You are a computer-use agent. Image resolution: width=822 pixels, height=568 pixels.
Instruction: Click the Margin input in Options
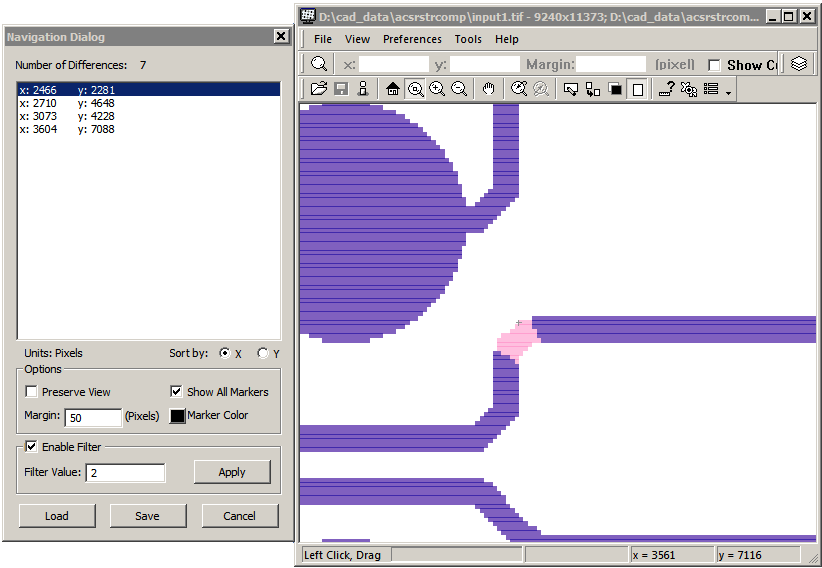click(93, 417)
